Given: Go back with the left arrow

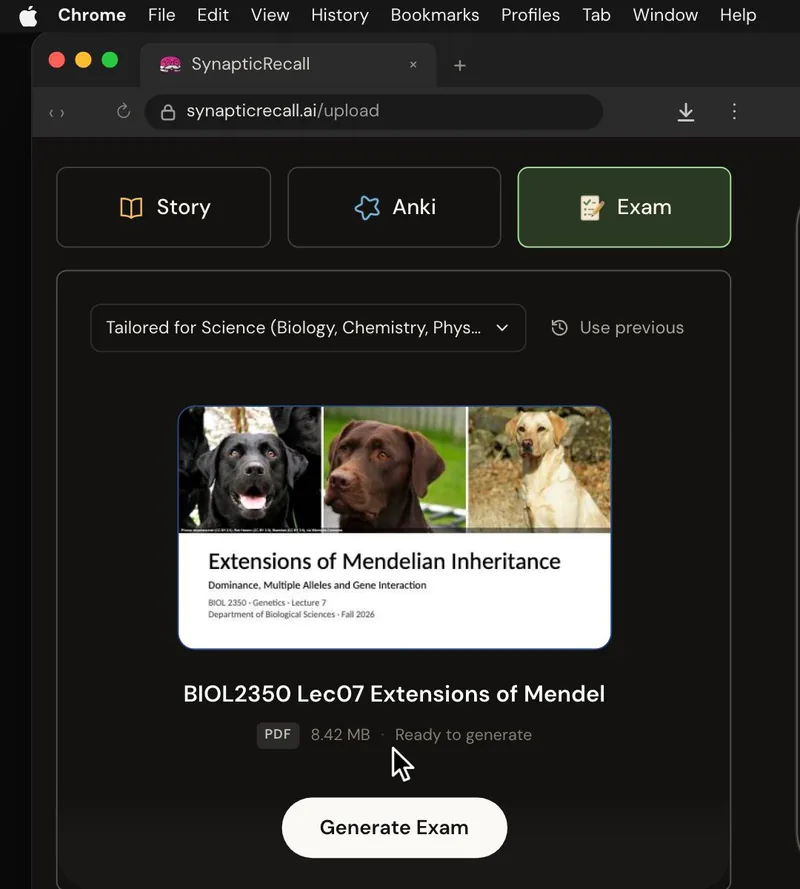Looking at the screenshot, I should pos(52,113).
